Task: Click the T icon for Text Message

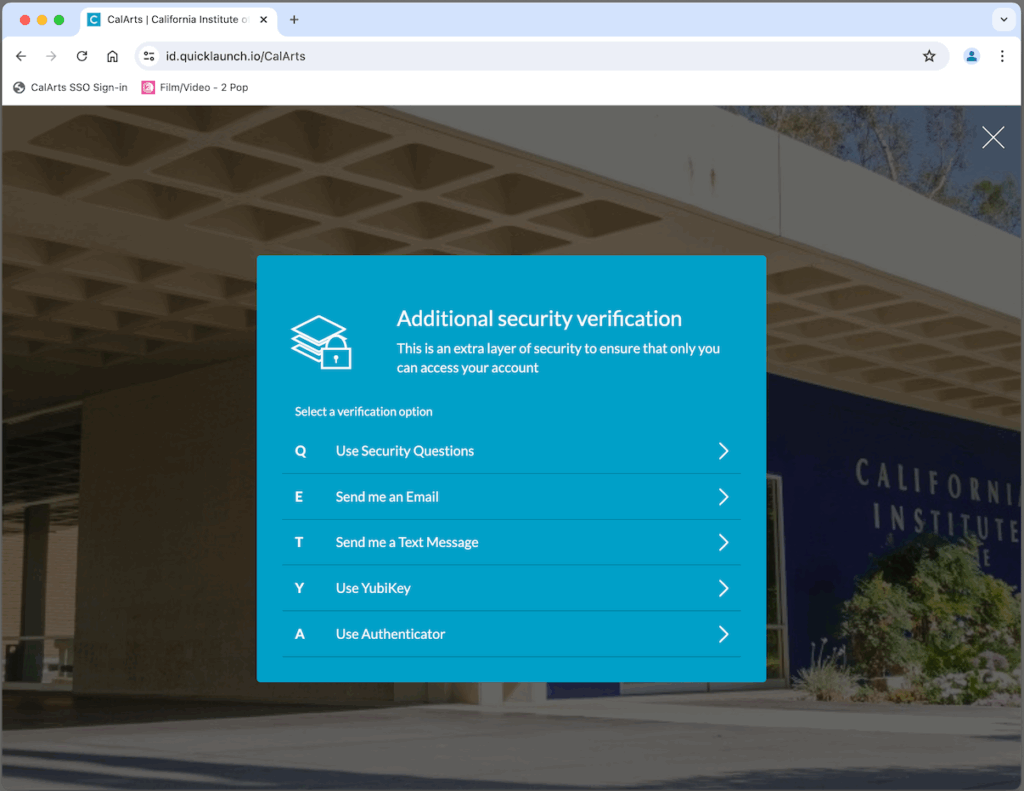Action: pyautogui.click(x=299, y=543)
